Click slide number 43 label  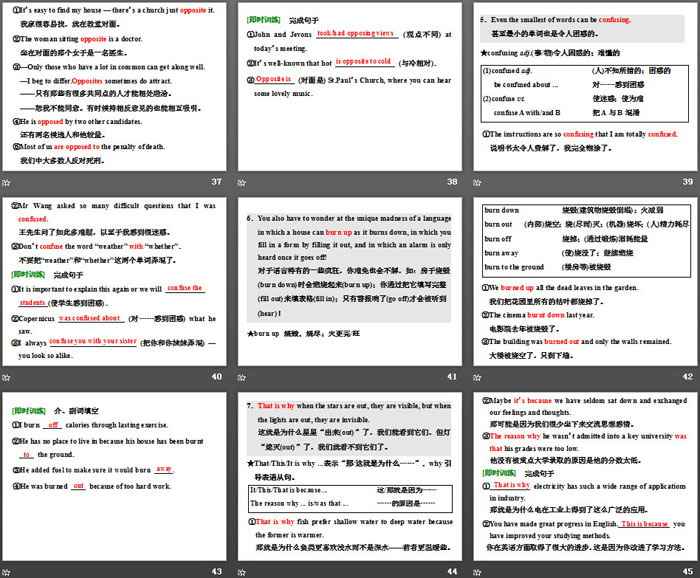tap(217, 571)
